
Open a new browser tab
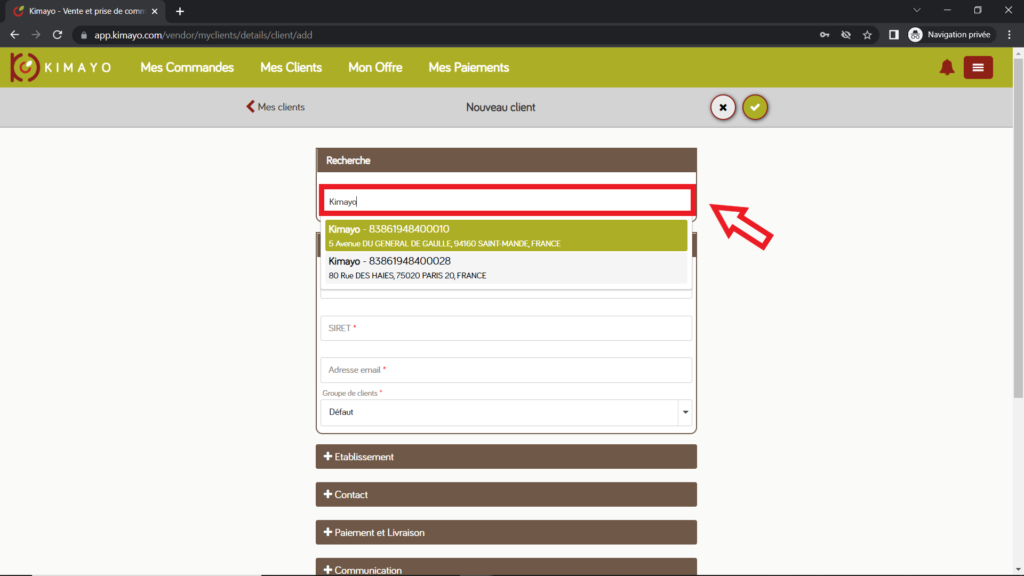click(x=180, y=11)
